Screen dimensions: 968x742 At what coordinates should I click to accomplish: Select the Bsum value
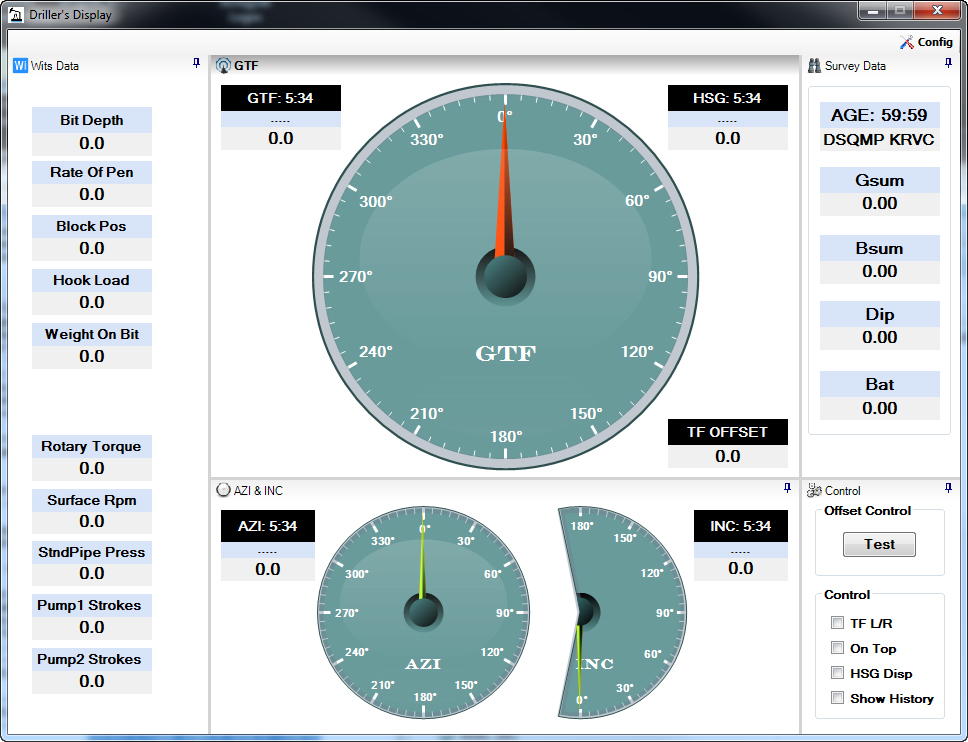pyautogui.click(x=879, y=272)
